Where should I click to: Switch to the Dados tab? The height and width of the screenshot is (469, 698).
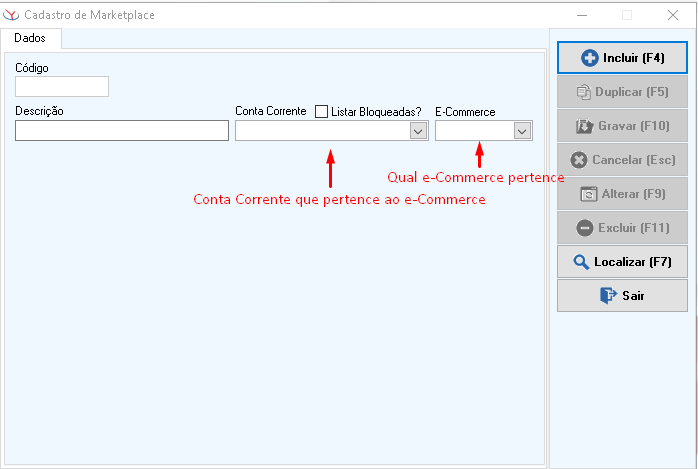click(x=30, y=38)
